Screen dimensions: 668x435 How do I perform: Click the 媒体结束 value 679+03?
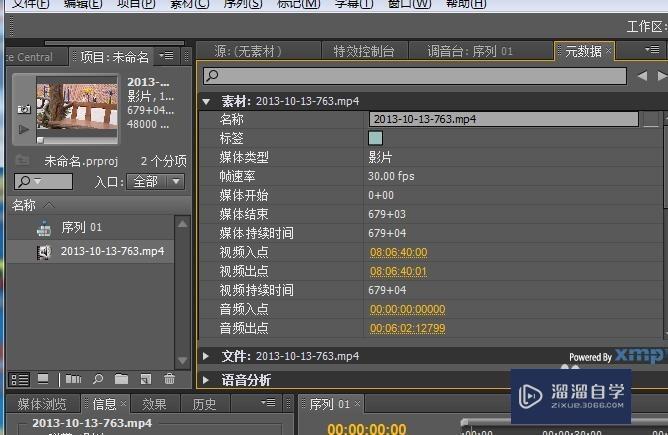click(387, 214)
